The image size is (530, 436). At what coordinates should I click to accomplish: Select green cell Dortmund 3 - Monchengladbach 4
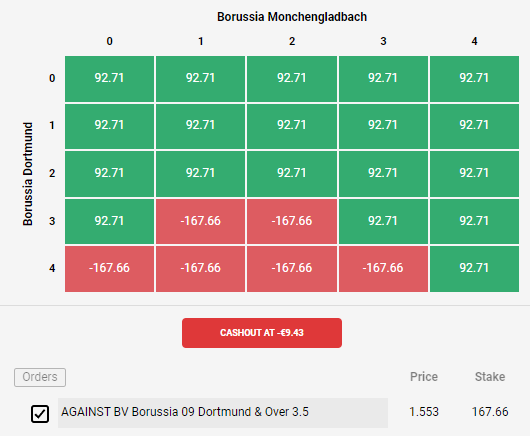tap(474, 221)
